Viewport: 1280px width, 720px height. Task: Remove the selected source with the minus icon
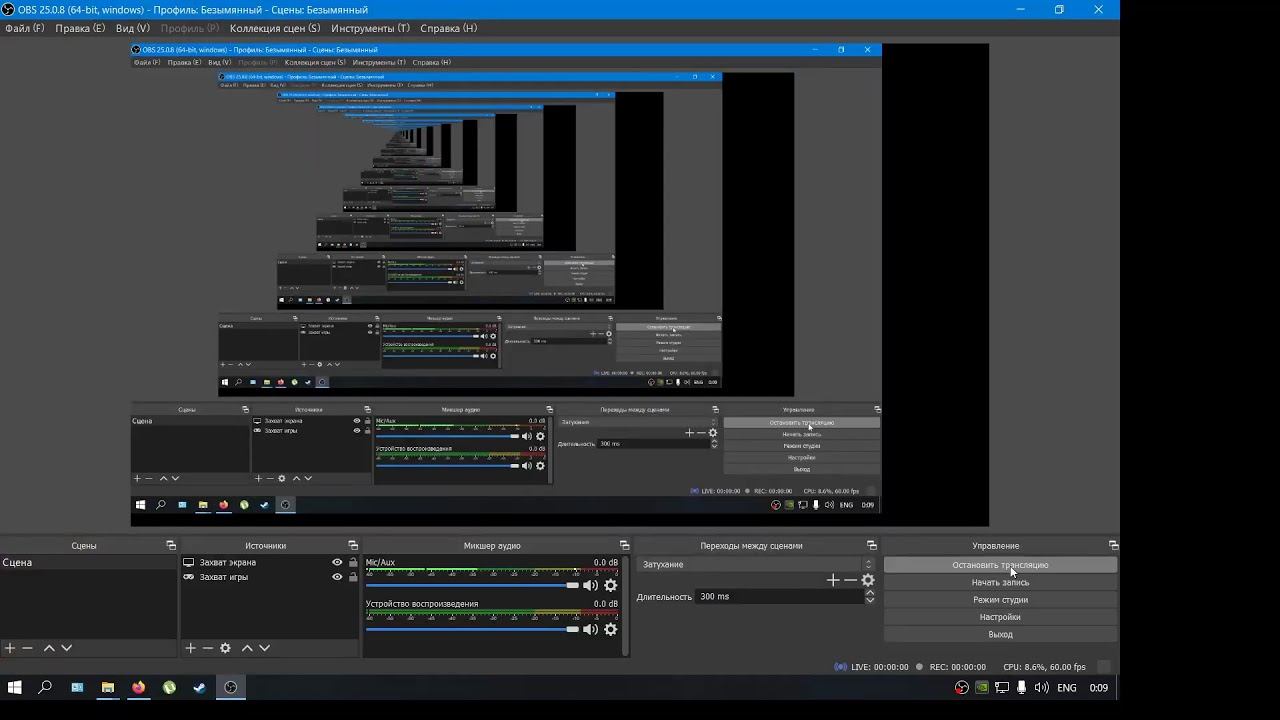[x=208, y=648]
